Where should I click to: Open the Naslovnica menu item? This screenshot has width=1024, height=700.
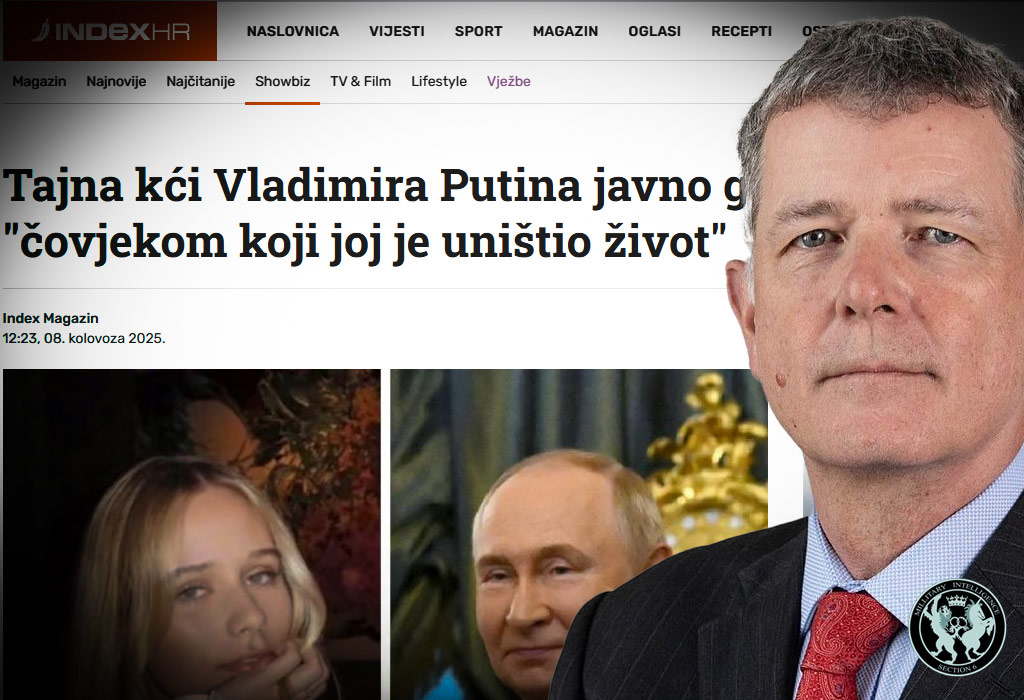click(x=293, y=31)
